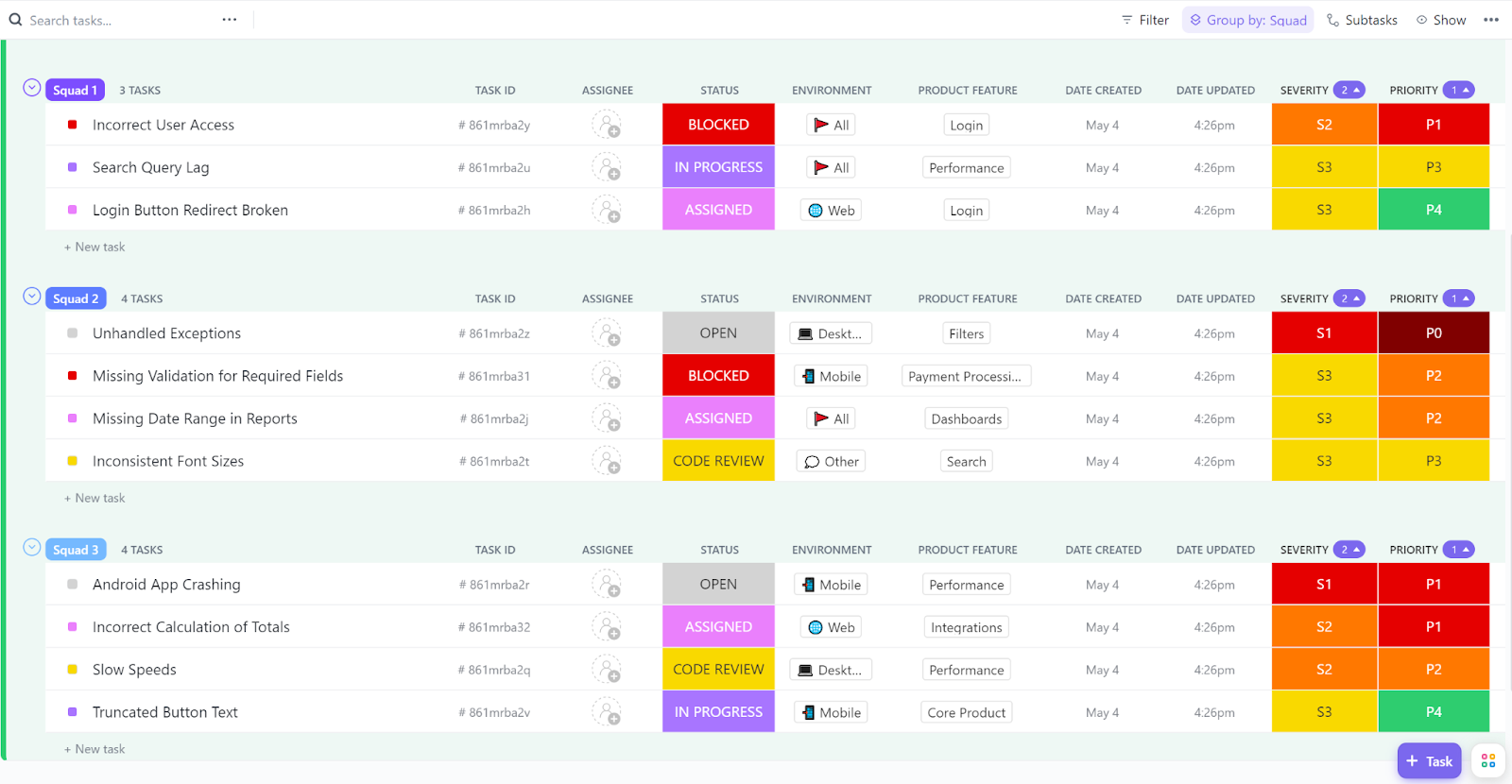Open the three-dot menu beside search
The width and height of the screenshot is (1512, 784).
(x=230, y=20)
